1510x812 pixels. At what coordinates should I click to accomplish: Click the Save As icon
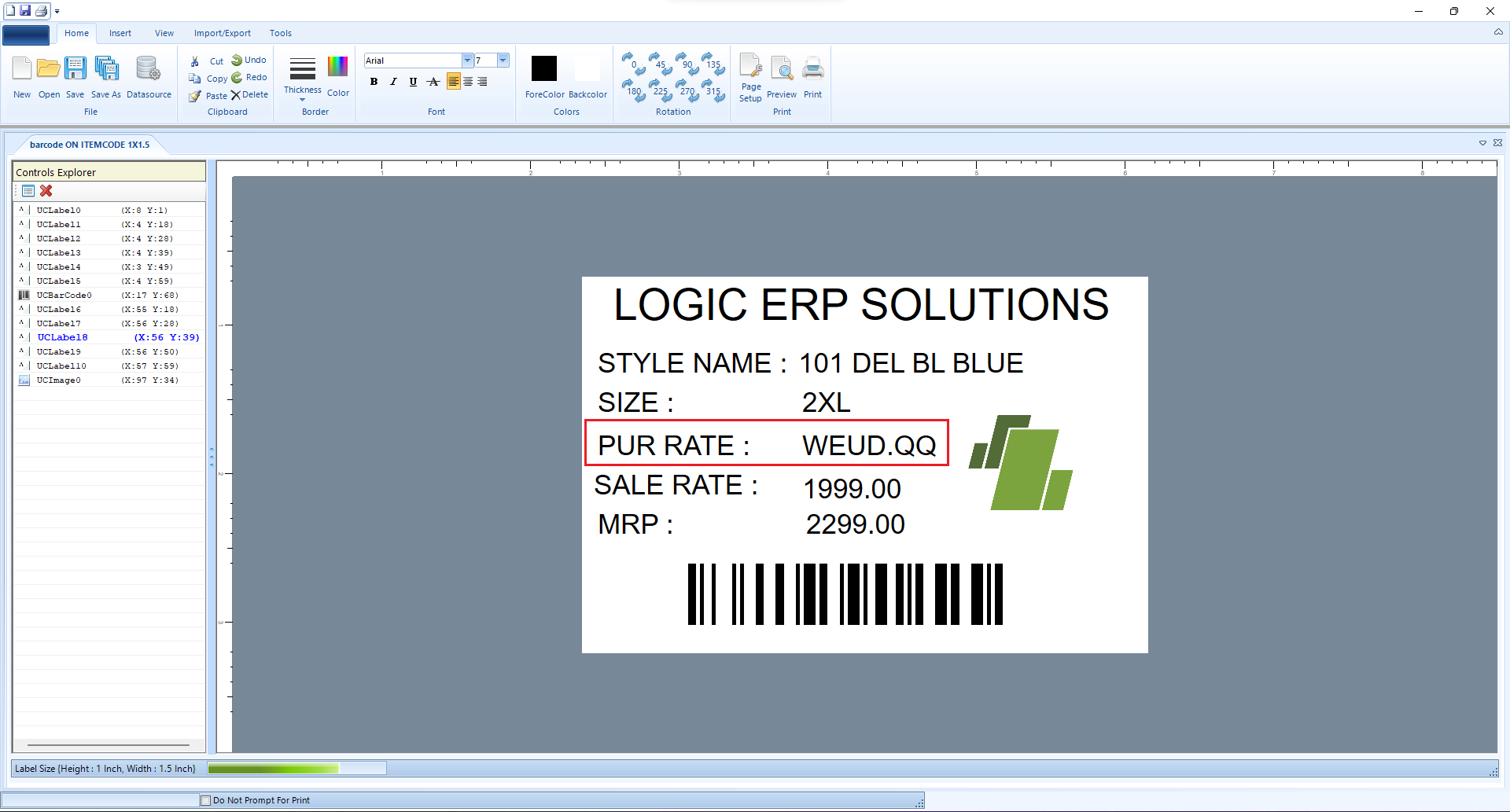tap(106, 70)
